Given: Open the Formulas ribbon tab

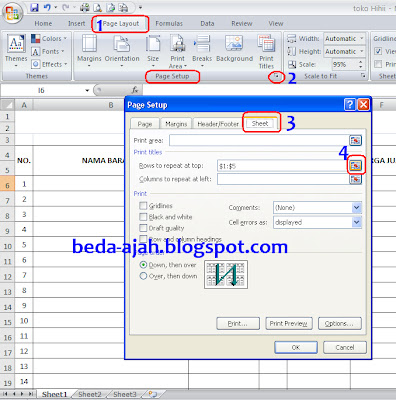Looking at the screenshot, I should tap(169, 24).
